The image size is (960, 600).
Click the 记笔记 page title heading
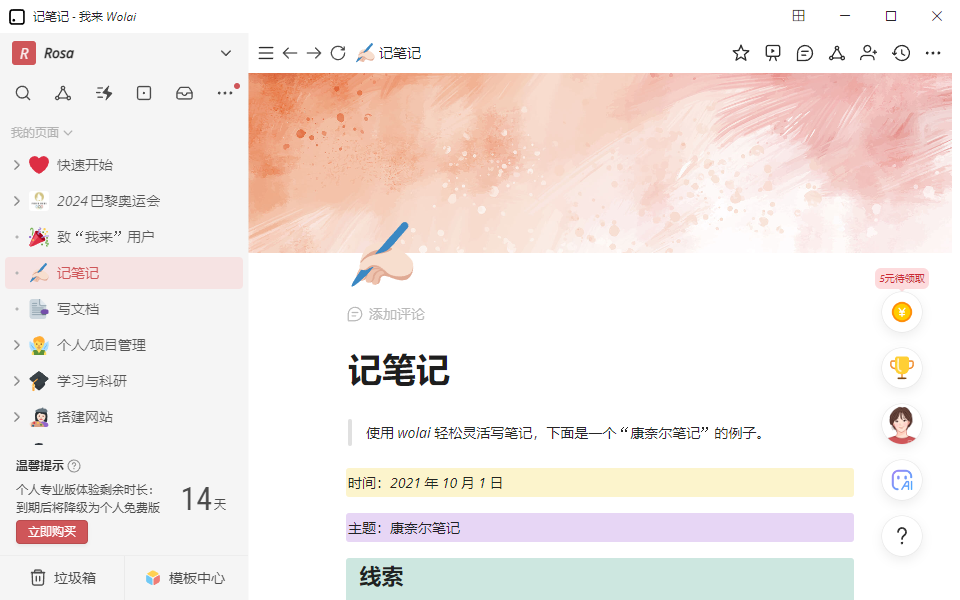click(399, 370)
